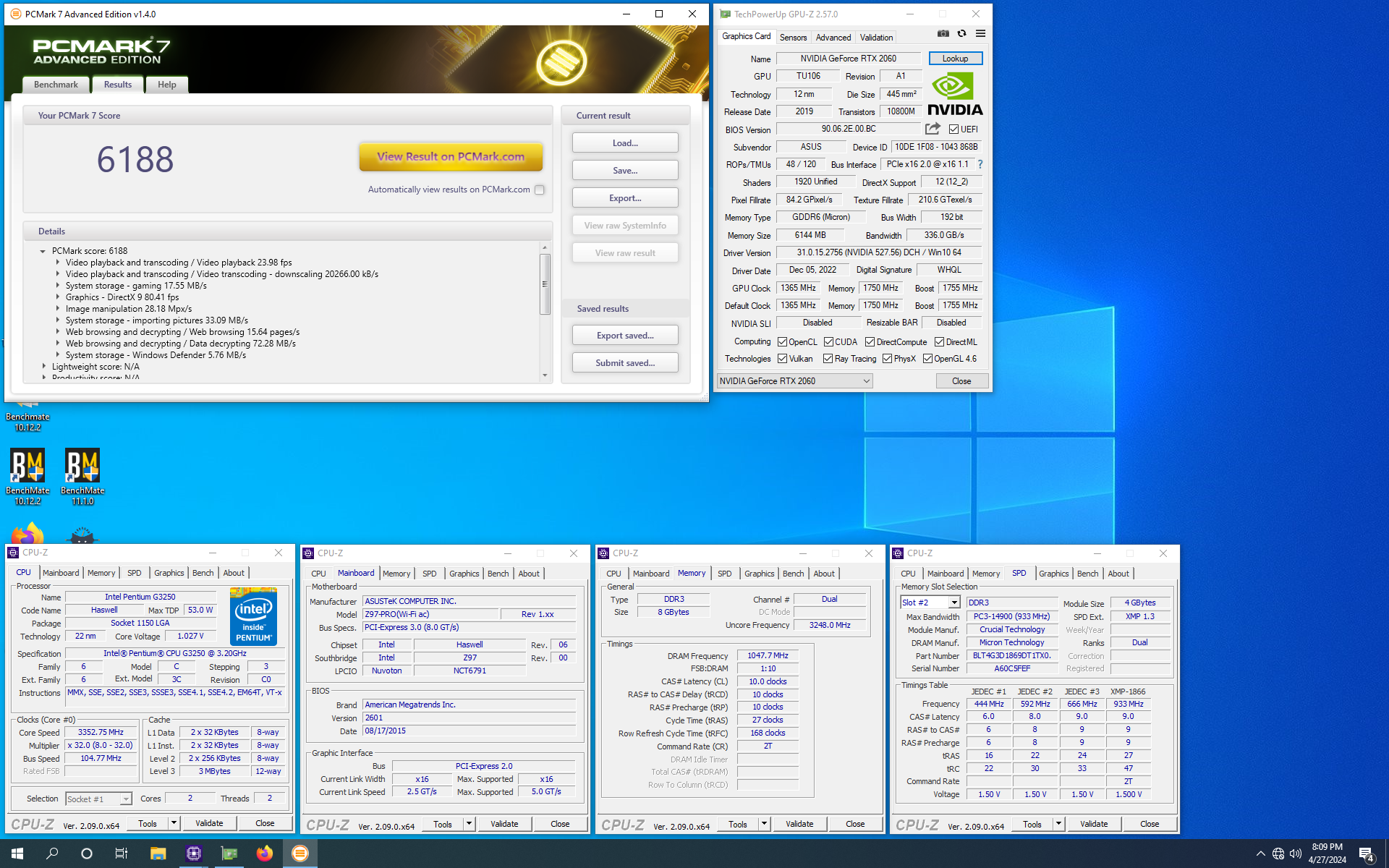Open File Explorer from taskbar
Image resolution: width=1389 pixels, height=868 pixels.
(158, 854)
